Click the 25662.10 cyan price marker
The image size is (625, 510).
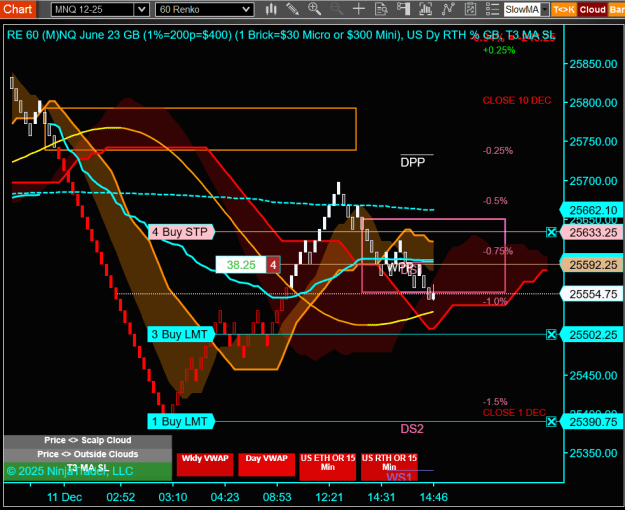(x=592, y=210)
